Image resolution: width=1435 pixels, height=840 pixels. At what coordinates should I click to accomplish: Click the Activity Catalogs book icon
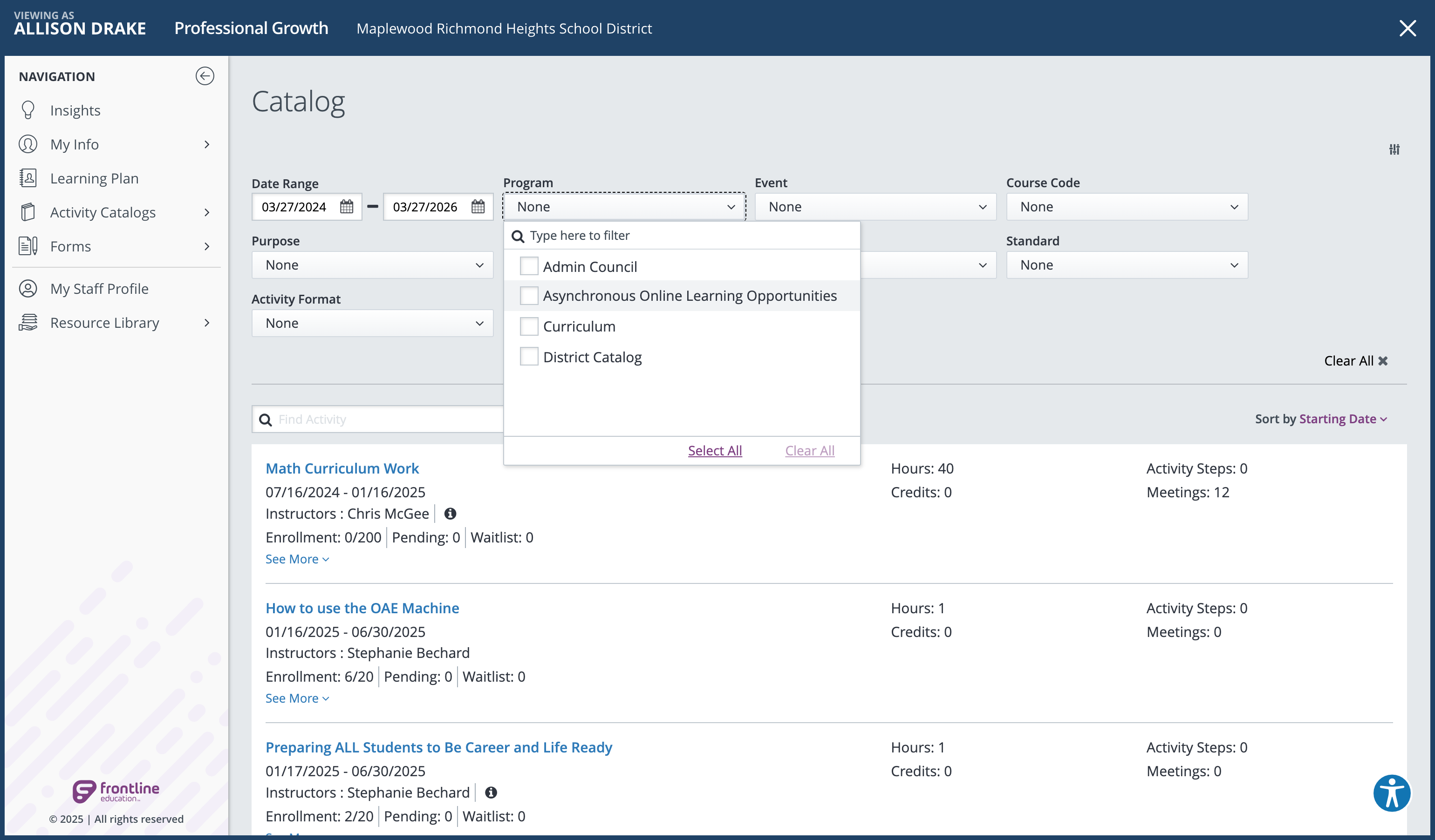coord(28,212)
